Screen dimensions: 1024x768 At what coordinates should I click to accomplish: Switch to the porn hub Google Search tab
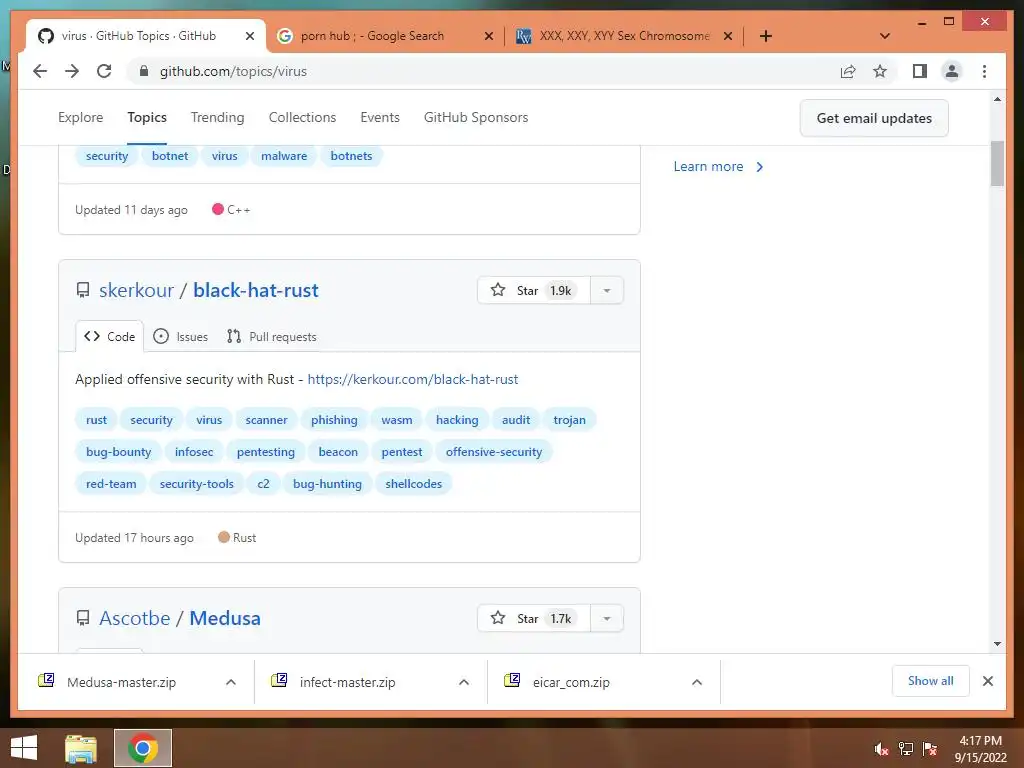pos(385,36)
